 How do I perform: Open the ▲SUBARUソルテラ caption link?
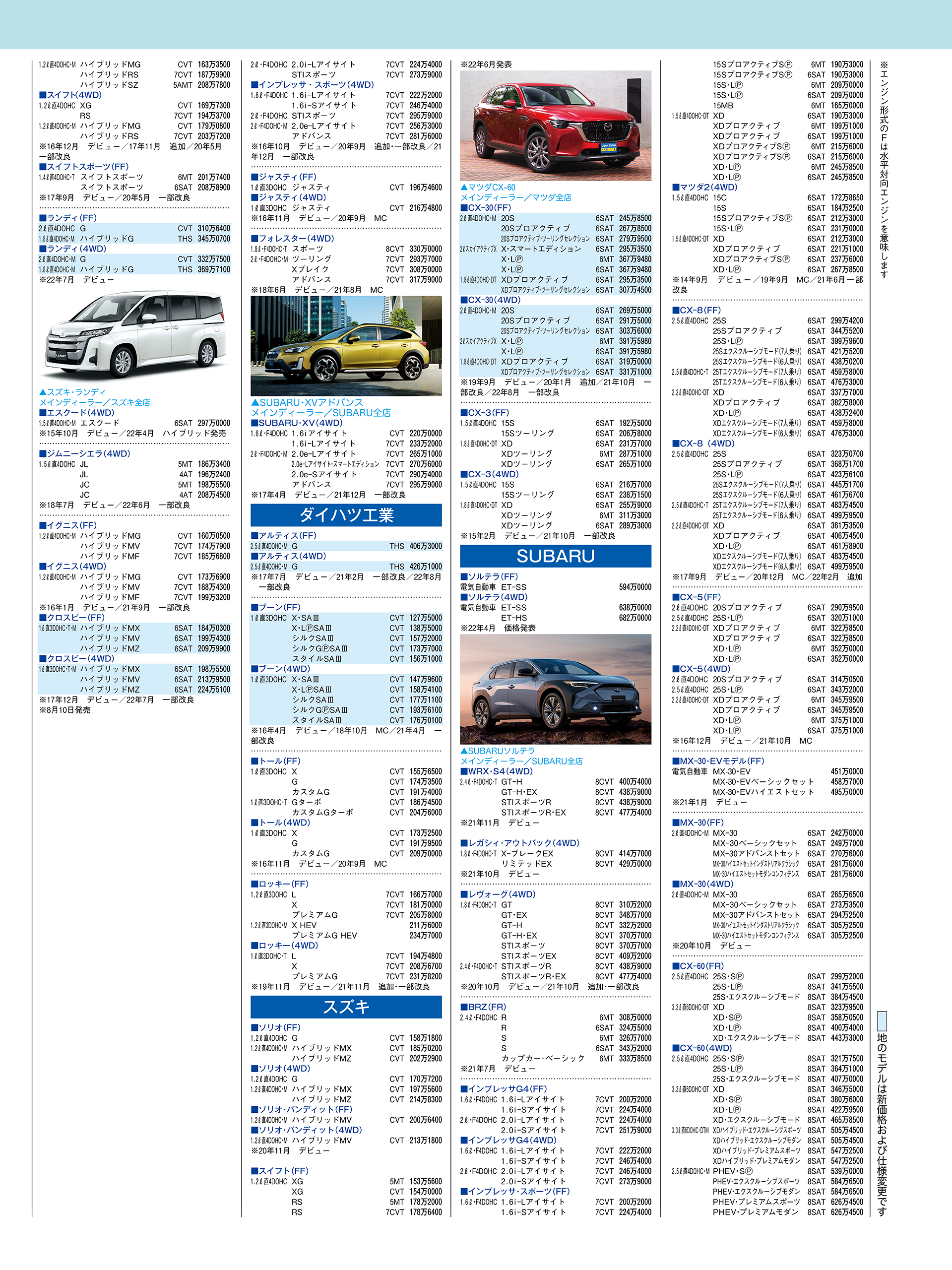click(498, 751)
